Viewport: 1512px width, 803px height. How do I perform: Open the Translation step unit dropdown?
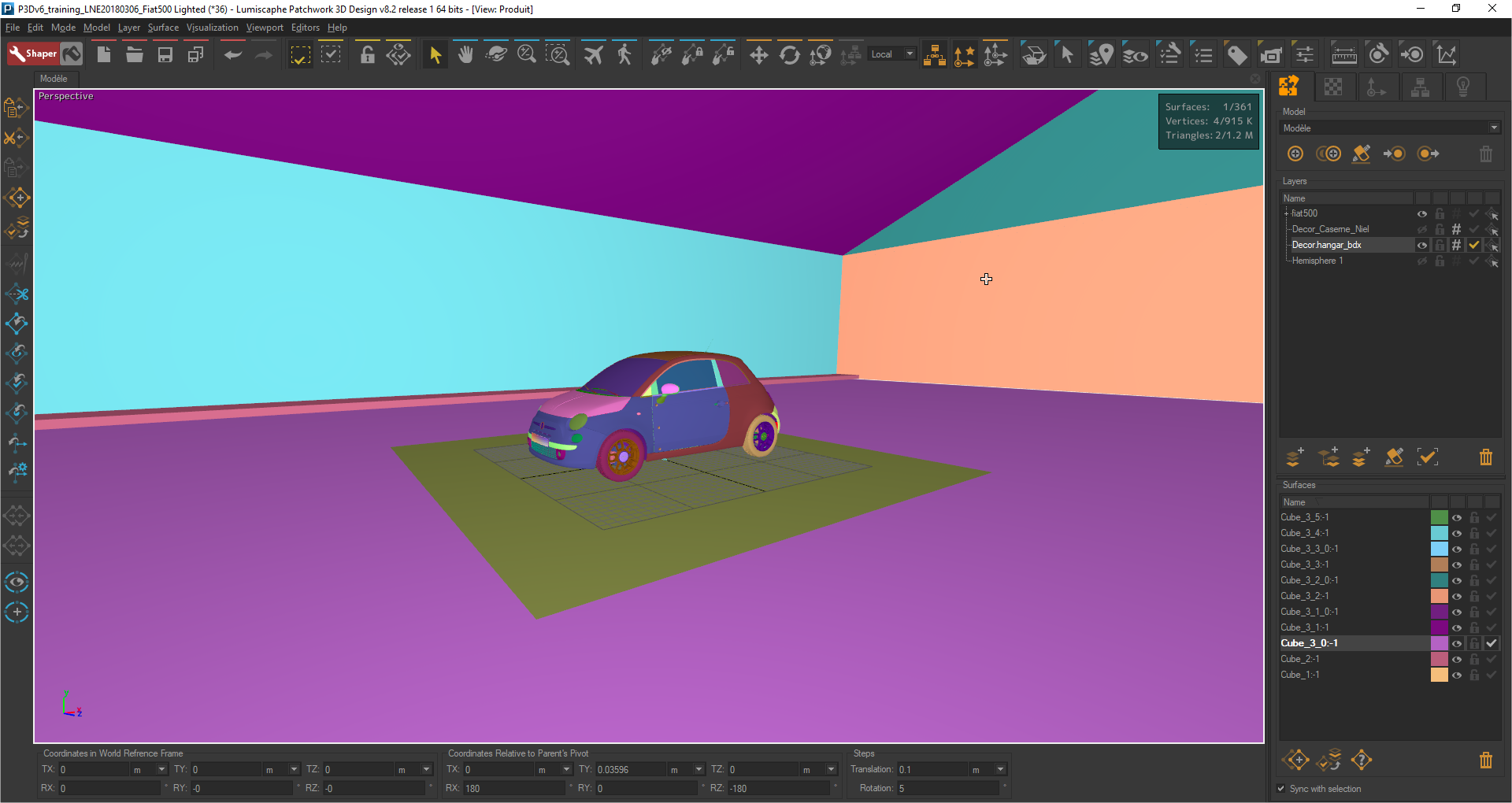(x=1000, y=769)
